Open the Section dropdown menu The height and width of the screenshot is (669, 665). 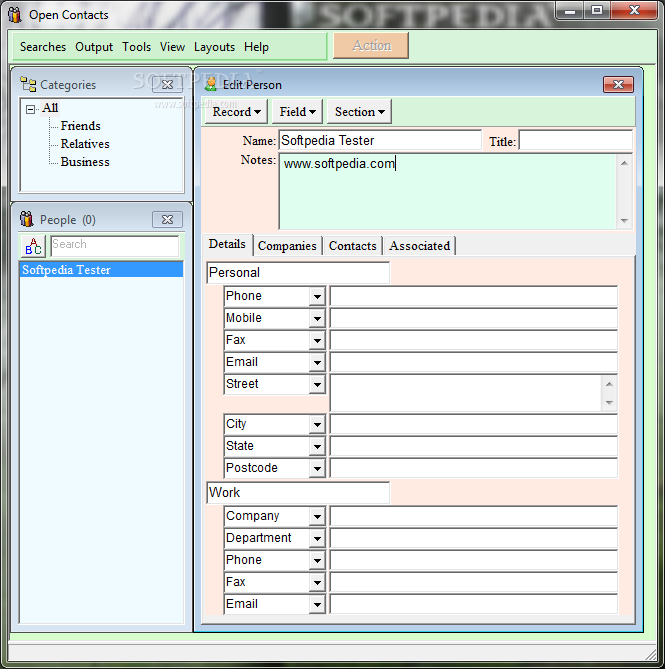tap(359, 112)
